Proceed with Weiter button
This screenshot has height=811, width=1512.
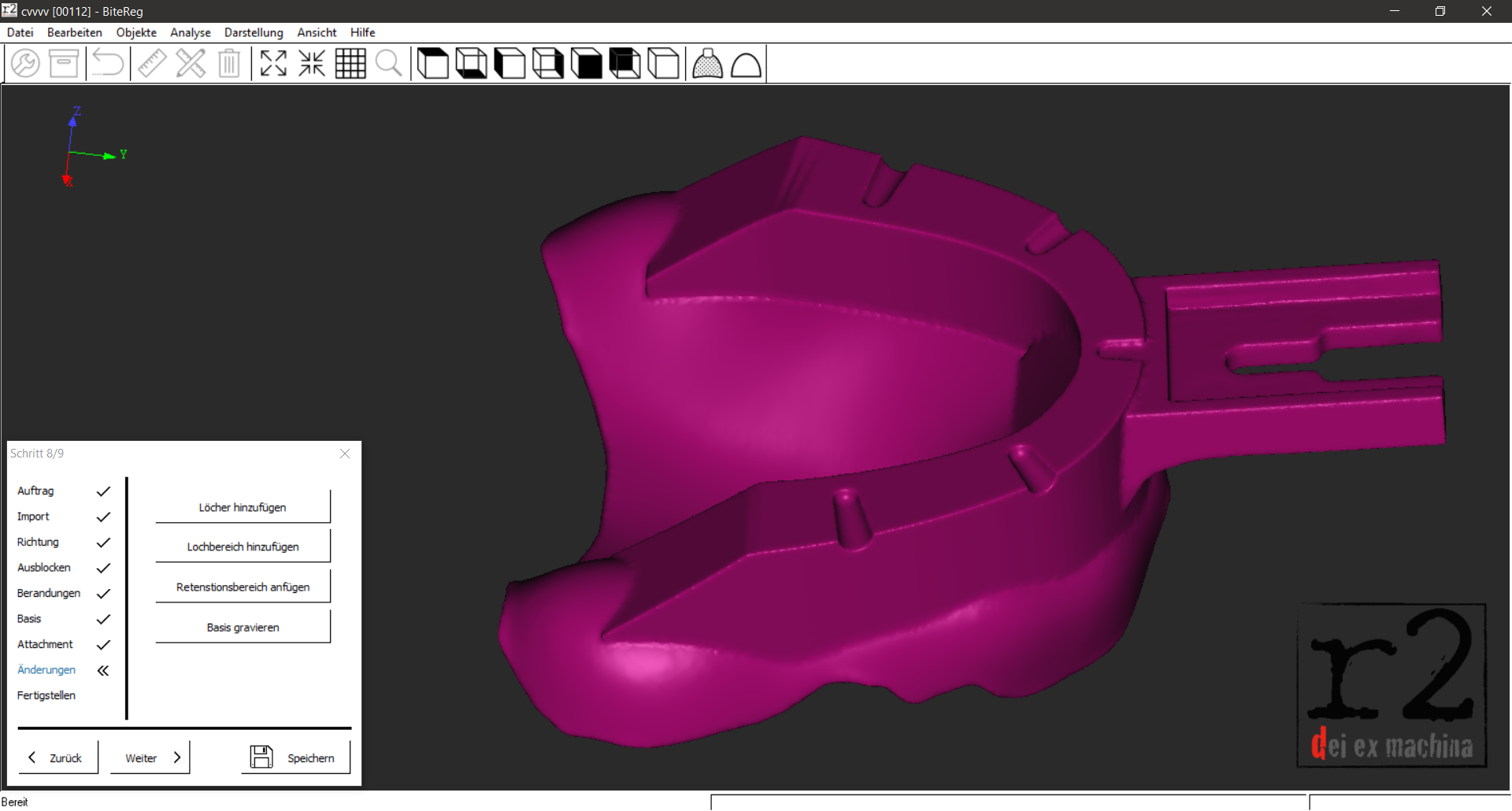(x=150, y=757)
